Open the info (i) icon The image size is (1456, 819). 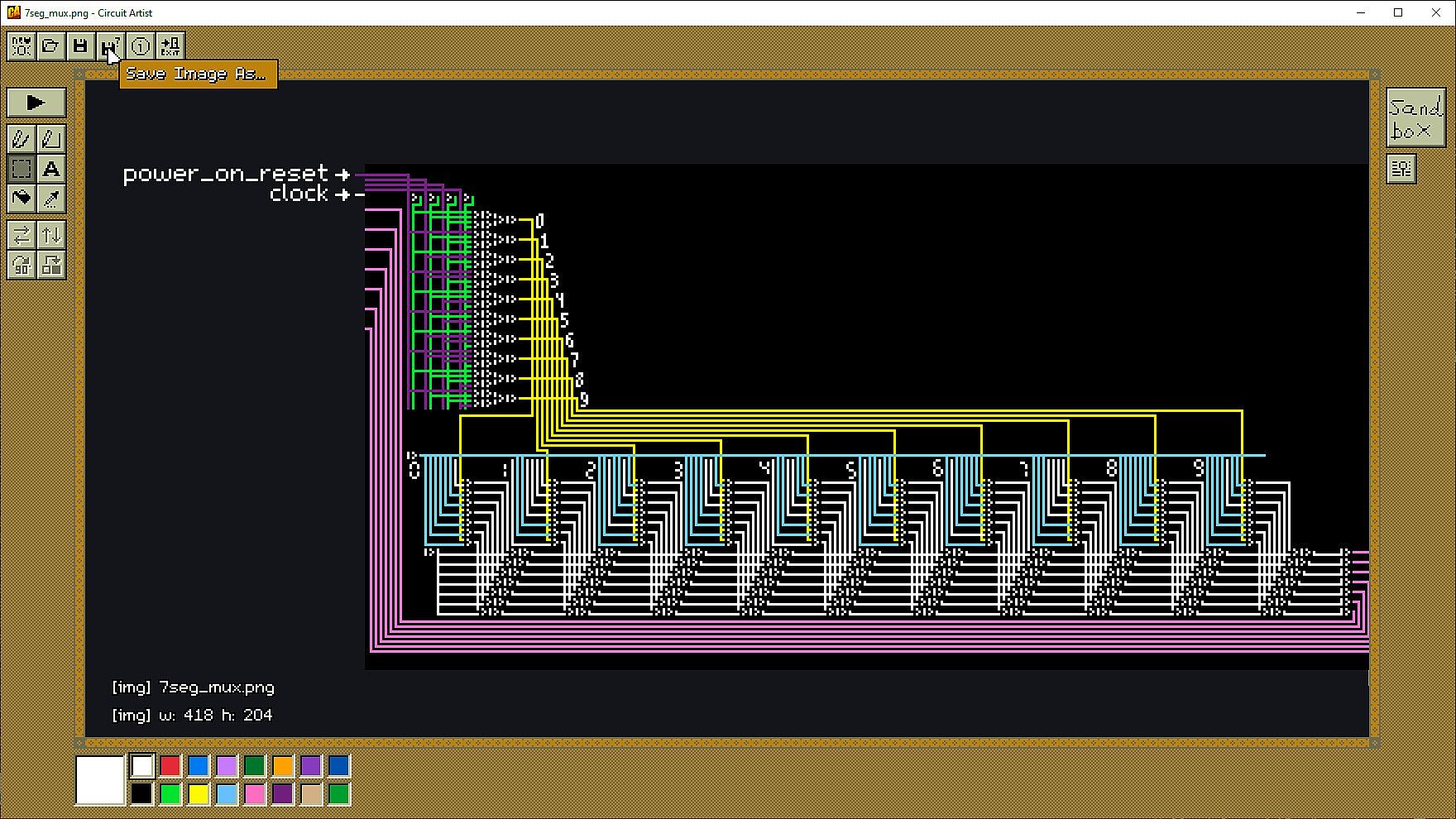point(140,46)
